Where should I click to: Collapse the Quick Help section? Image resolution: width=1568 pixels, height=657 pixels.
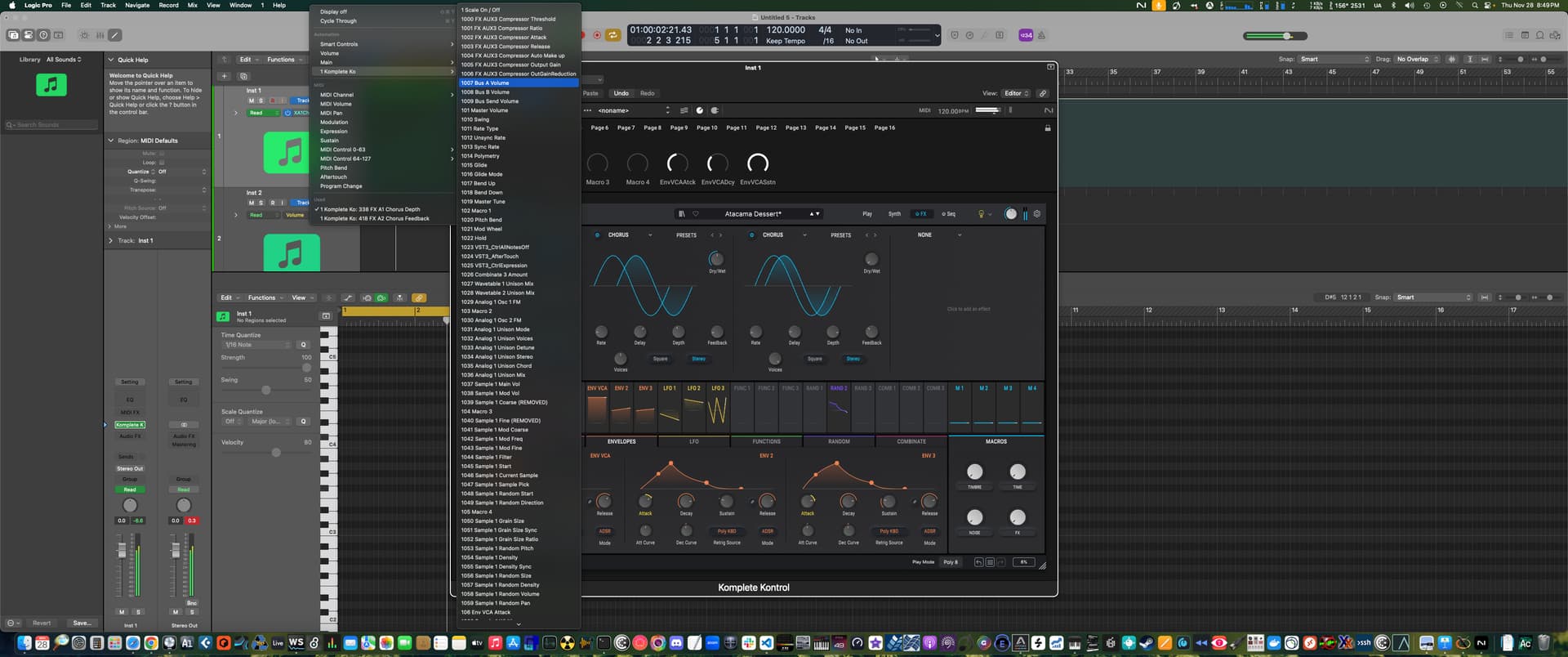[x=111, y=60]
